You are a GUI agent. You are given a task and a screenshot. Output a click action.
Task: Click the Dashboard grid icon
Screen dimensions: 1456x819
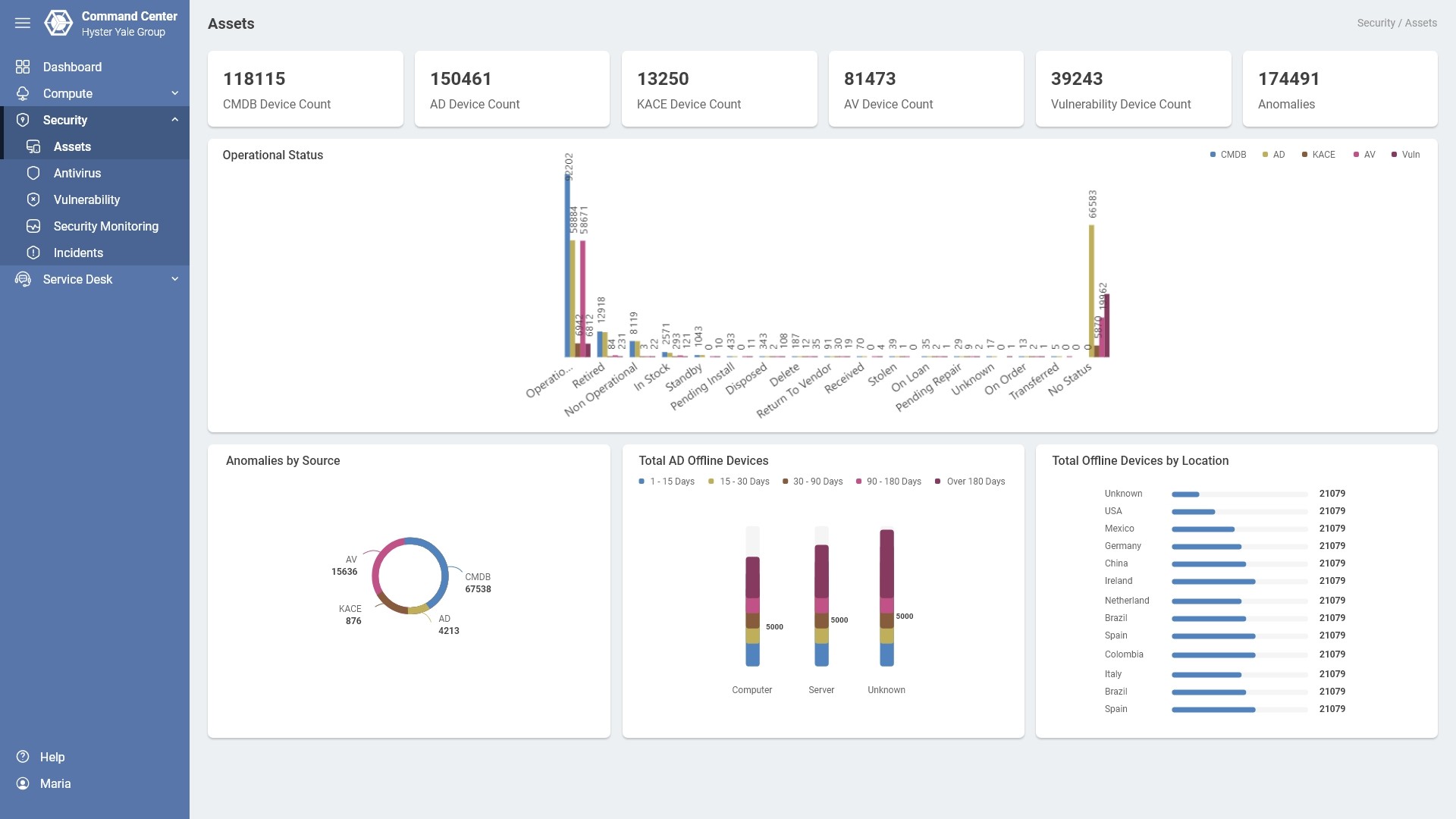pyautogui.click(x=23, y=67)
